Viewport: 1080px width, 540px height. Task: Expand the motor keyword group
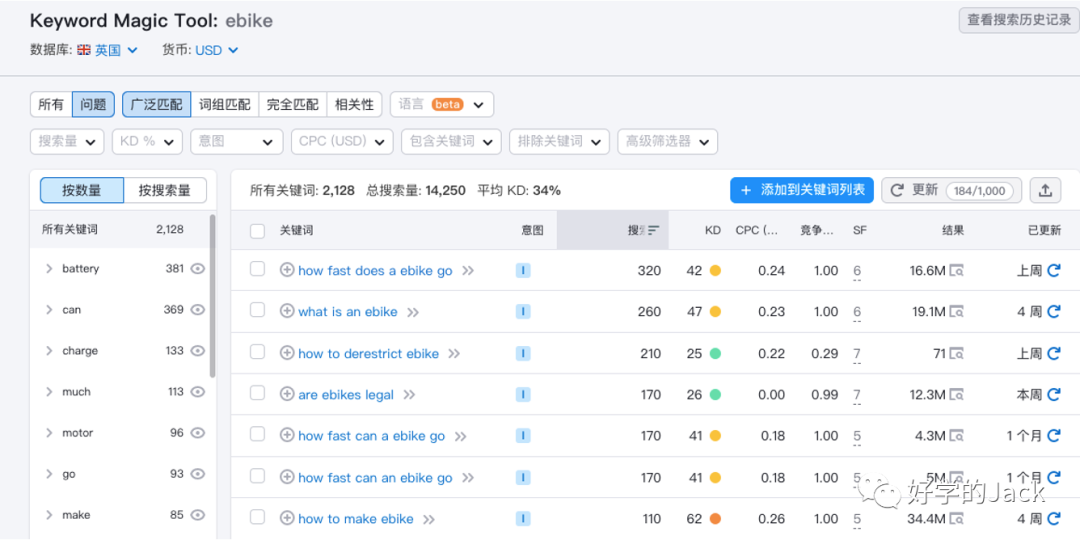coord(49,433)
